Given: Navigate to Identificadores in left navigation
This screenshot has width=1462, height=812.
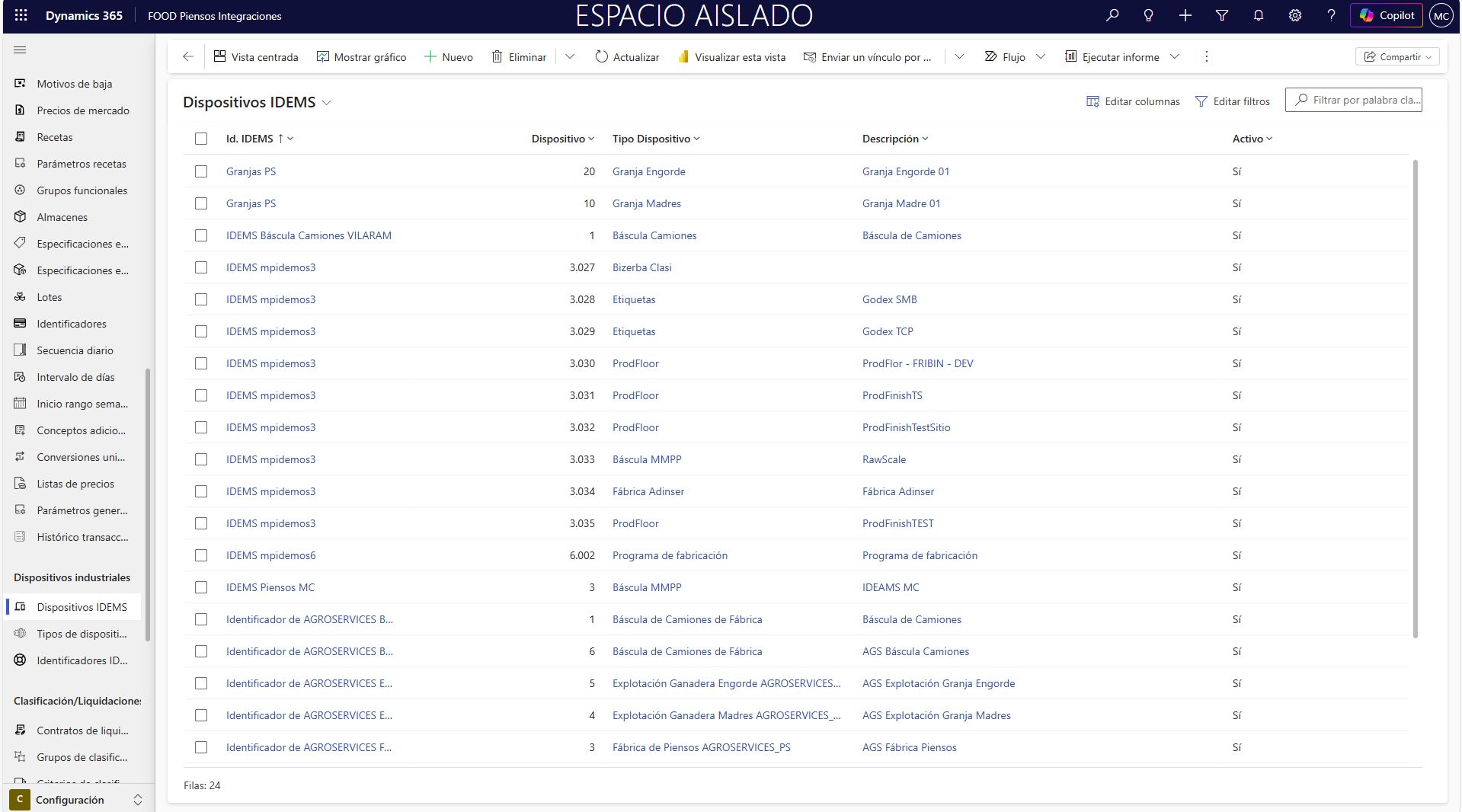Looking at the screenshot, I should point(72,324).
